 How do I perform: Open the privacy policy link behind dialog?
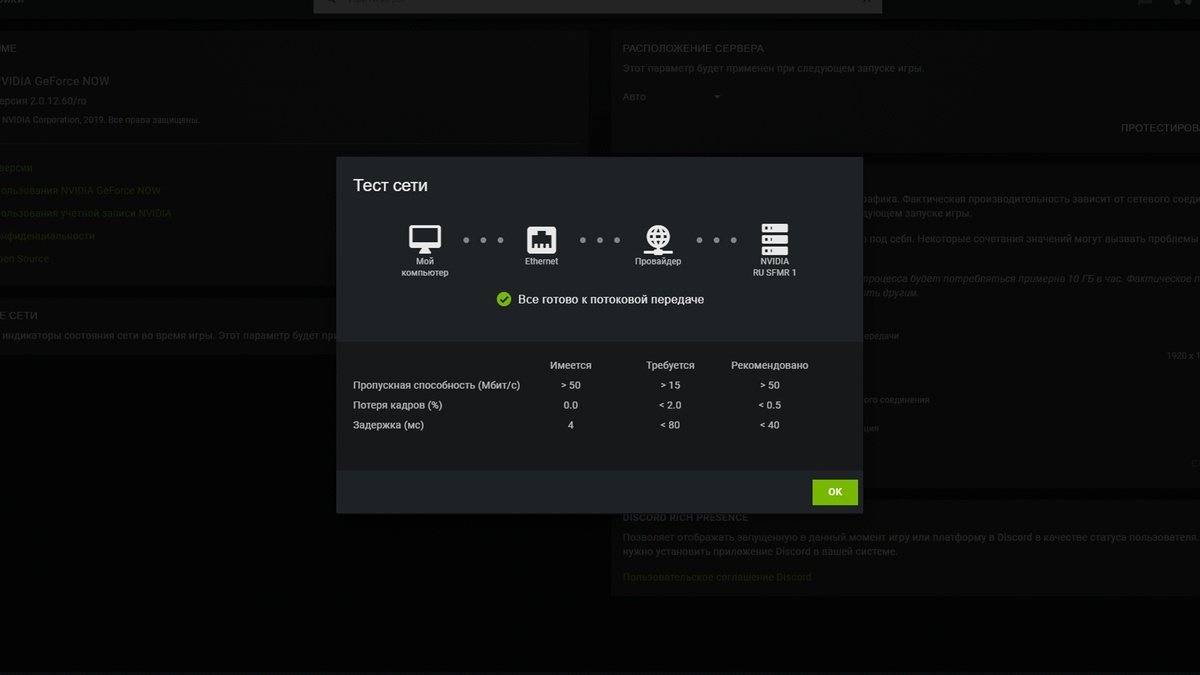[47, 236]
